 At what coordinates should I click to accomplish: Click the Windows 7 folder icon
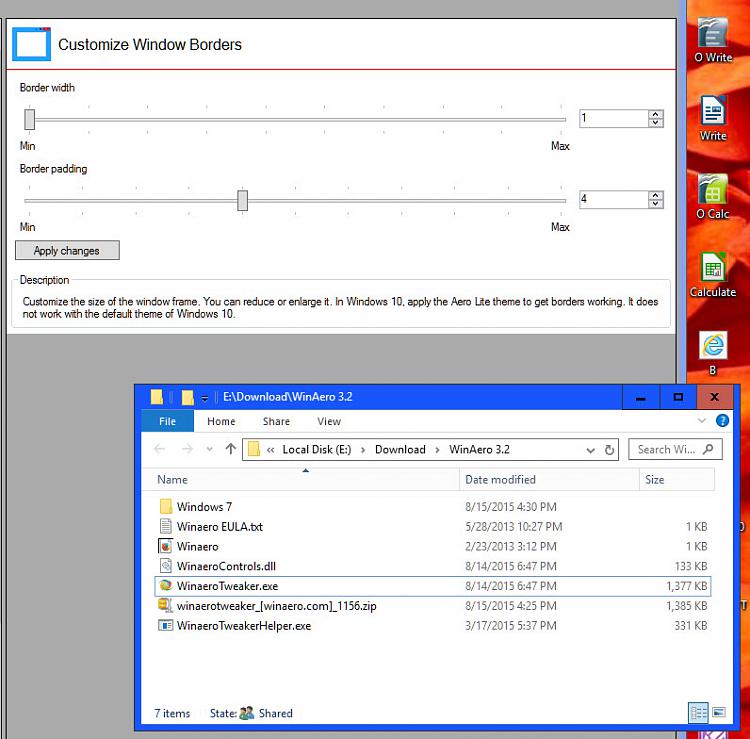pos(165,506)
